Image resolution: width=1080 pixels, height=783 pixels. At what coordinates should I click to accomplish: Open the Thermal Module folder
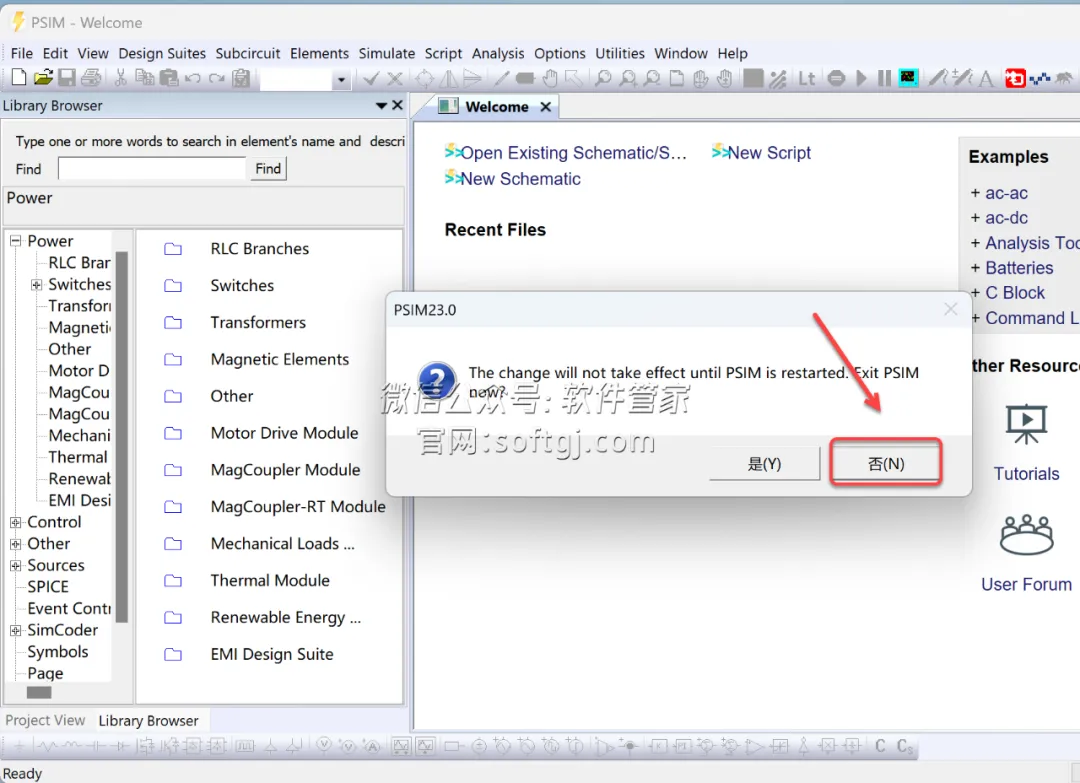coord(270,580)
